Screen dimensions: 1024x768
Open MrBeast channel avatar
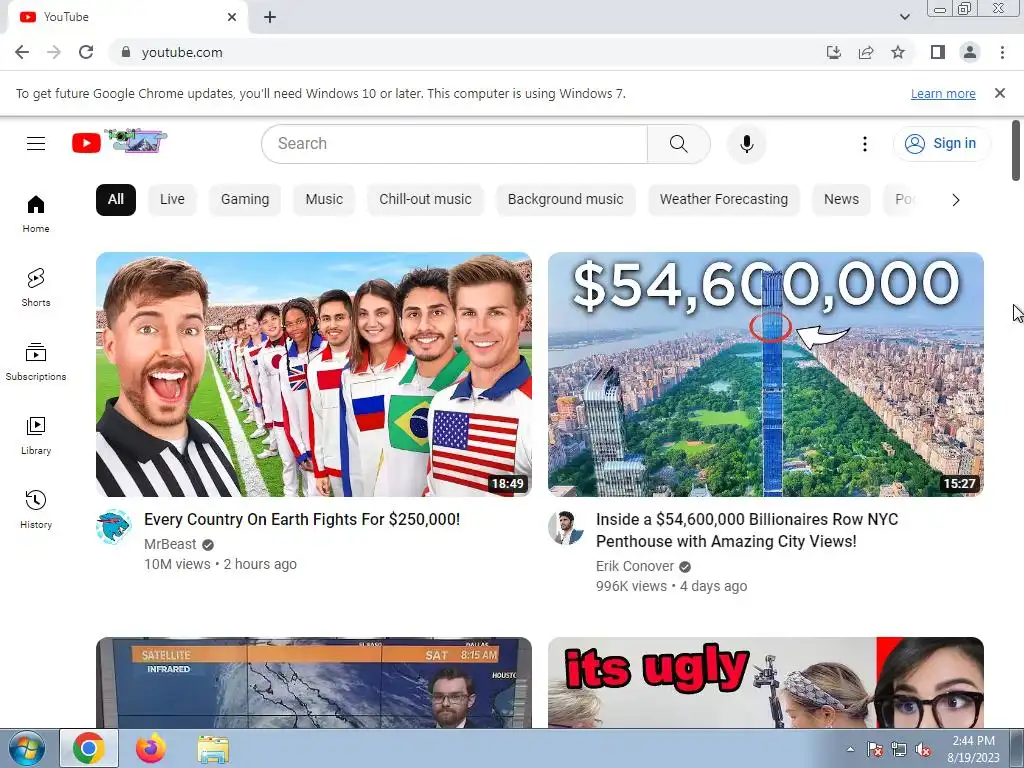[114, 526]
